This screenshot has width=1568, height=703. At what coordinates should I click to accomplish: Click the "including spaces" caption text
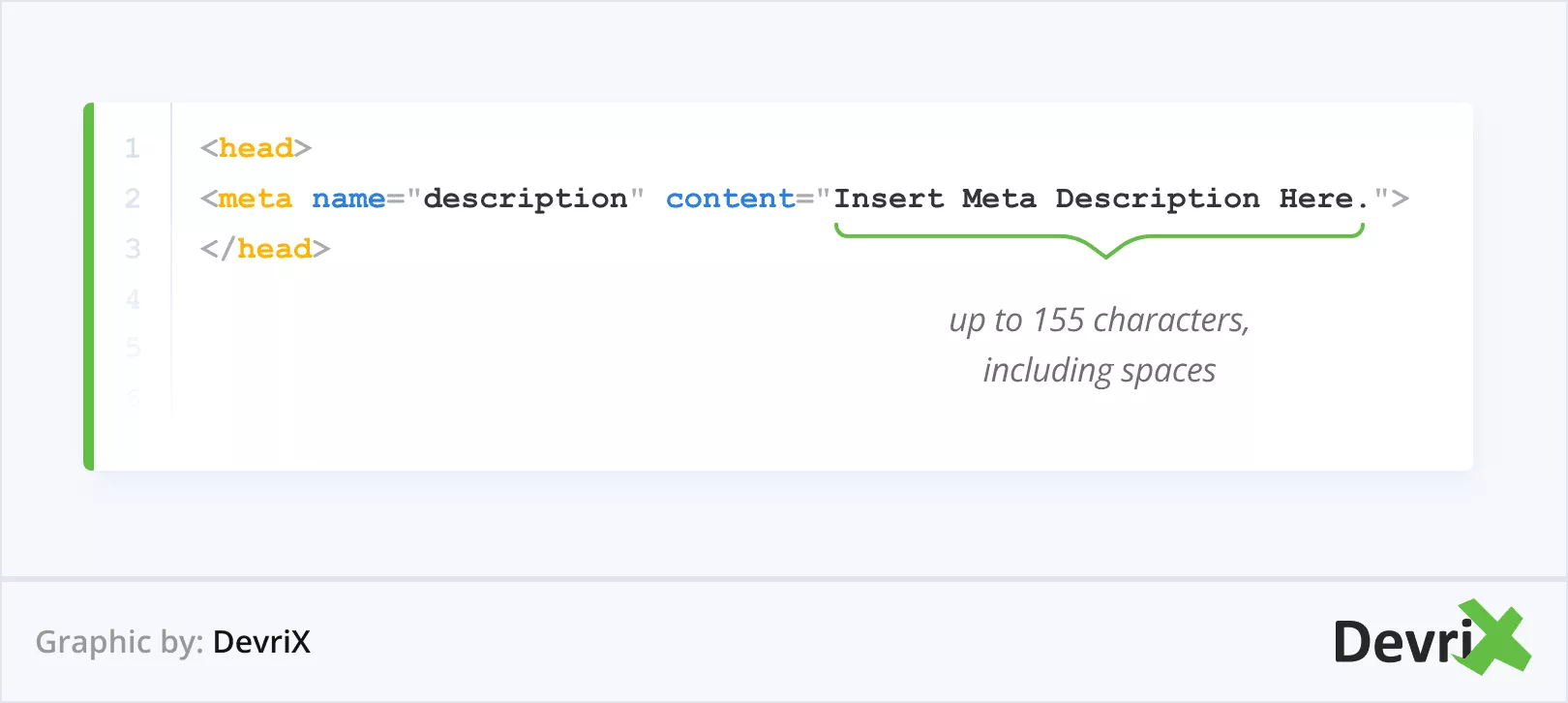coord(1100,370)
